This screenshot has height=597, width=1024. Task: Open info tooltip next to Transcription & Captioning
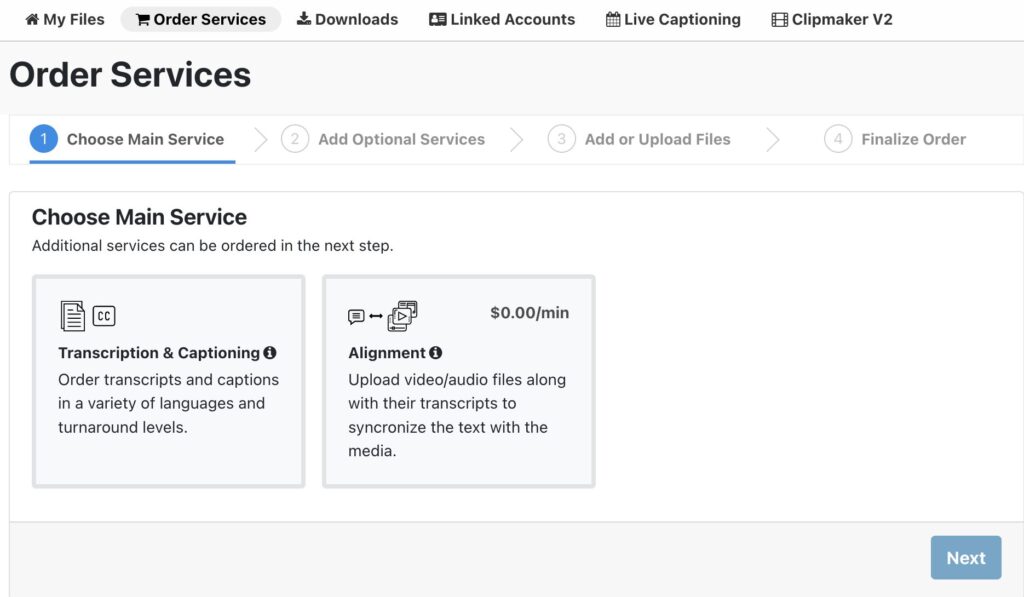point(270,353)
